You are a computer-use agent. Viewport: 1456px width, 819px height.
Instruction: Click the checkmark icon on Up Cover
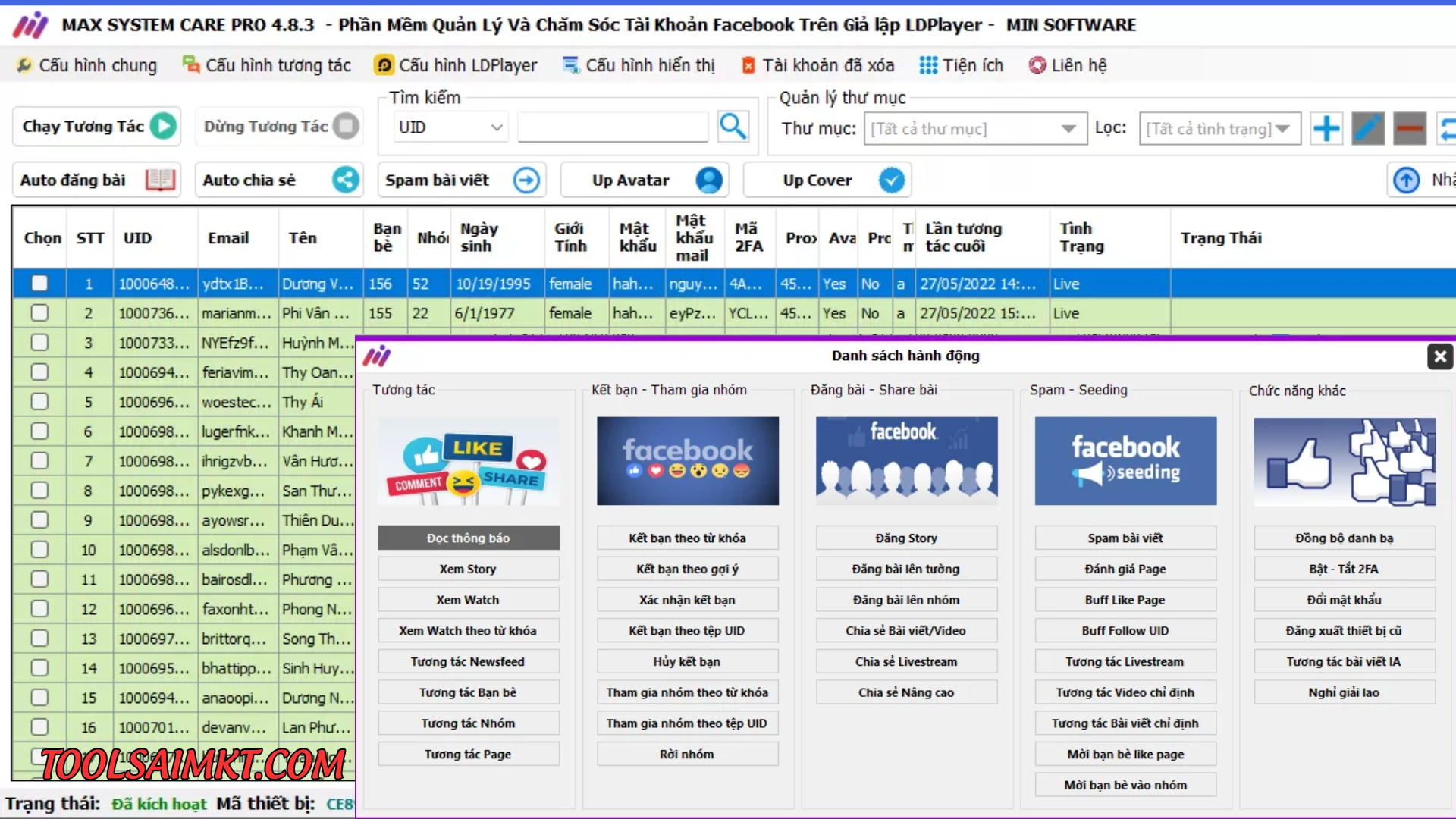click(892, 180)
